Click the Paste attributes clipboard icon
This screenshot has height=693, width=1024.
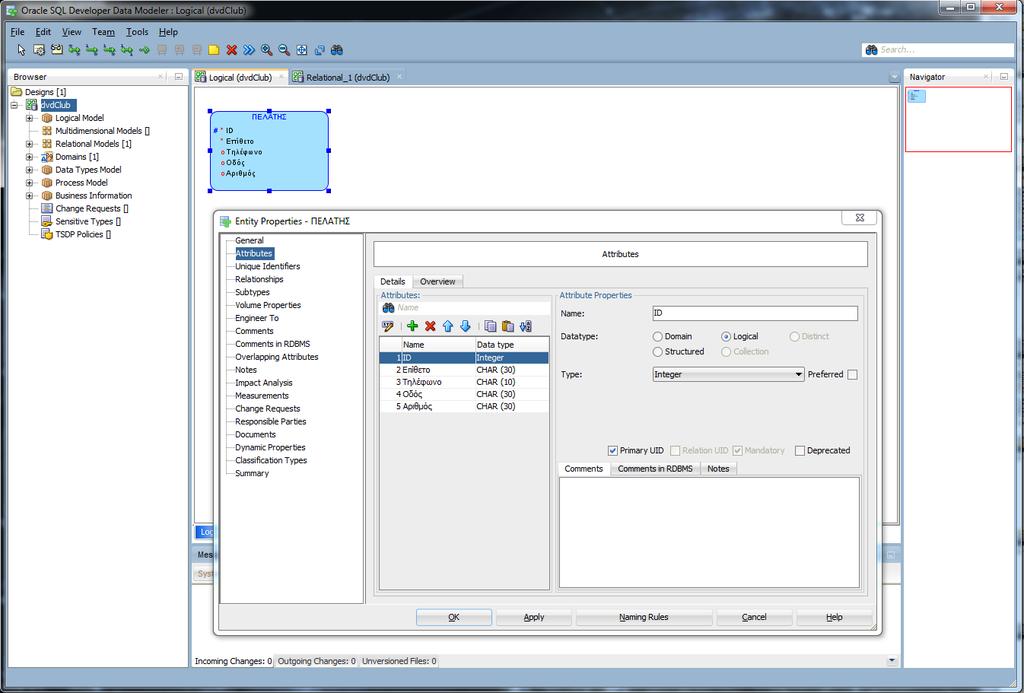click(x=507, y=326)
